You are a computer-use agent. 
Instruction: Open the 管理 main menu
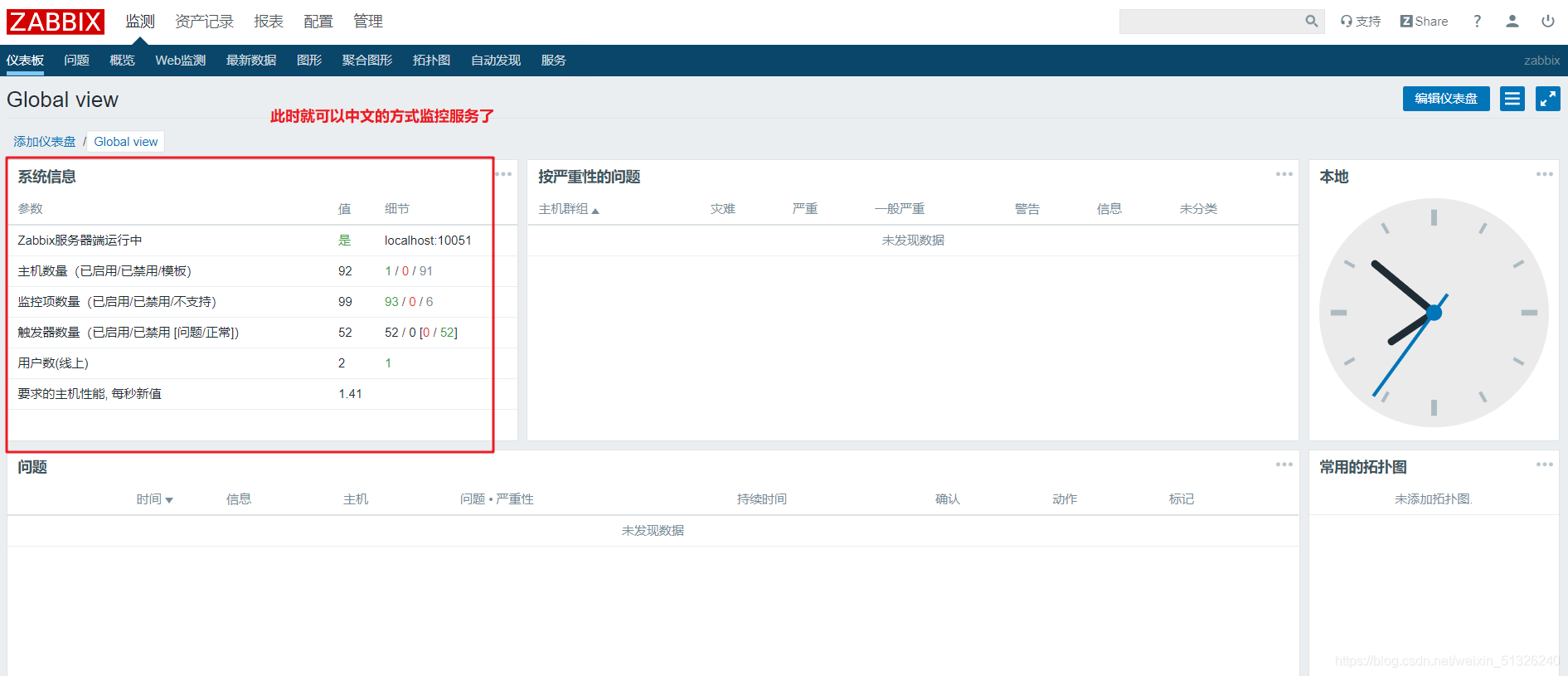[368, 22]
